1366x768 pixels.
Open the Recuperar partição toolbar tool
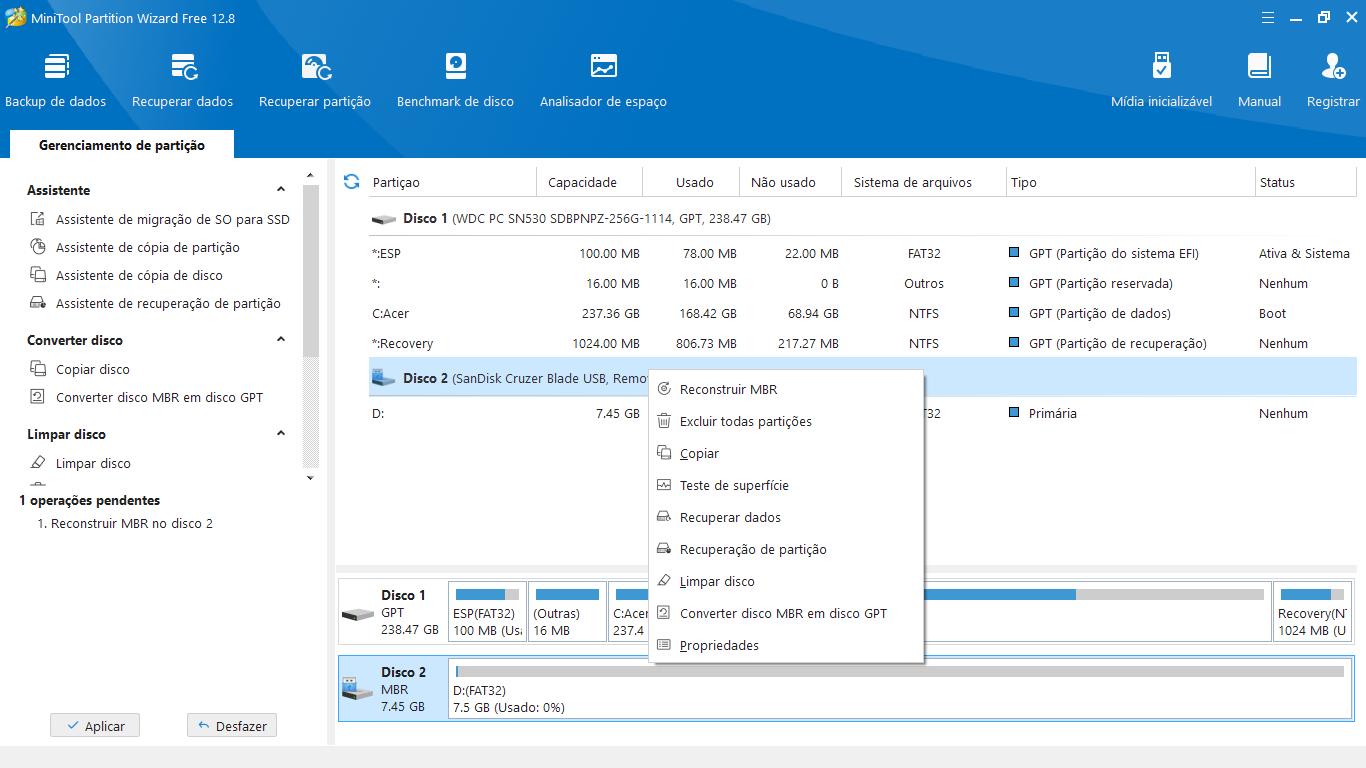315,68
